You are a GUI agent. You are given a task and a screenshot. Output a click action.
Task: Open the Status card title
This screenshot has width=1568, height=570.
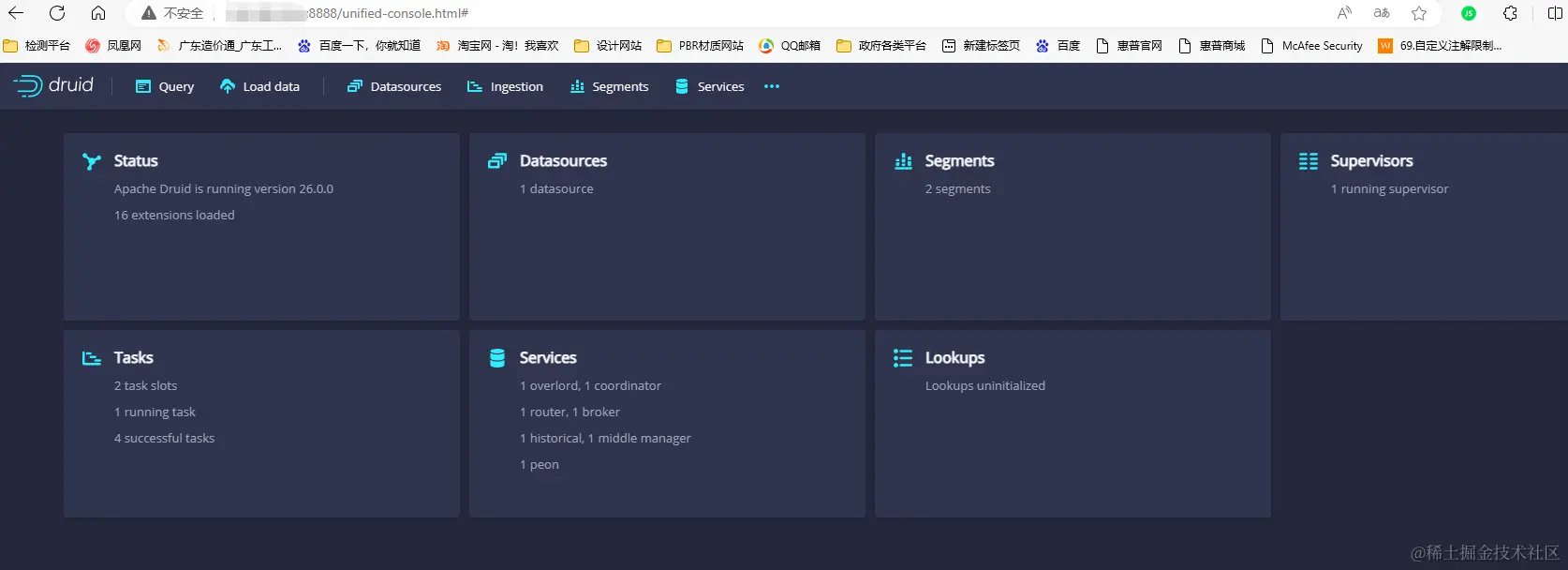[136, 161]
